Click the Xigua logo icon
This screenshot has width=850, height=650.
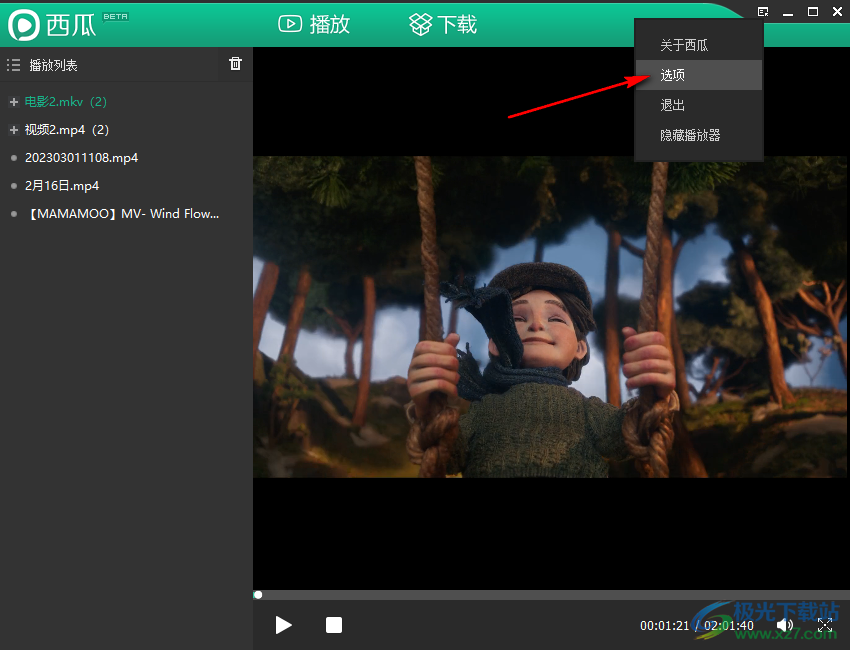pos(23,25)
